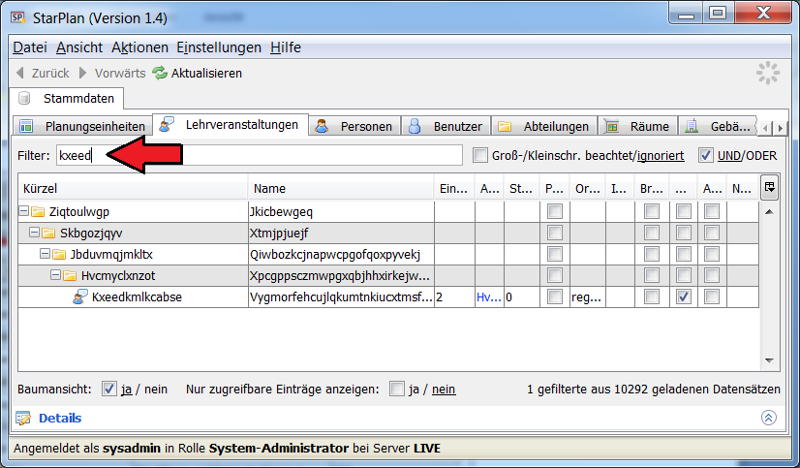Toggle A... checkbox in Jbduvmqjmkltx row

712,254
